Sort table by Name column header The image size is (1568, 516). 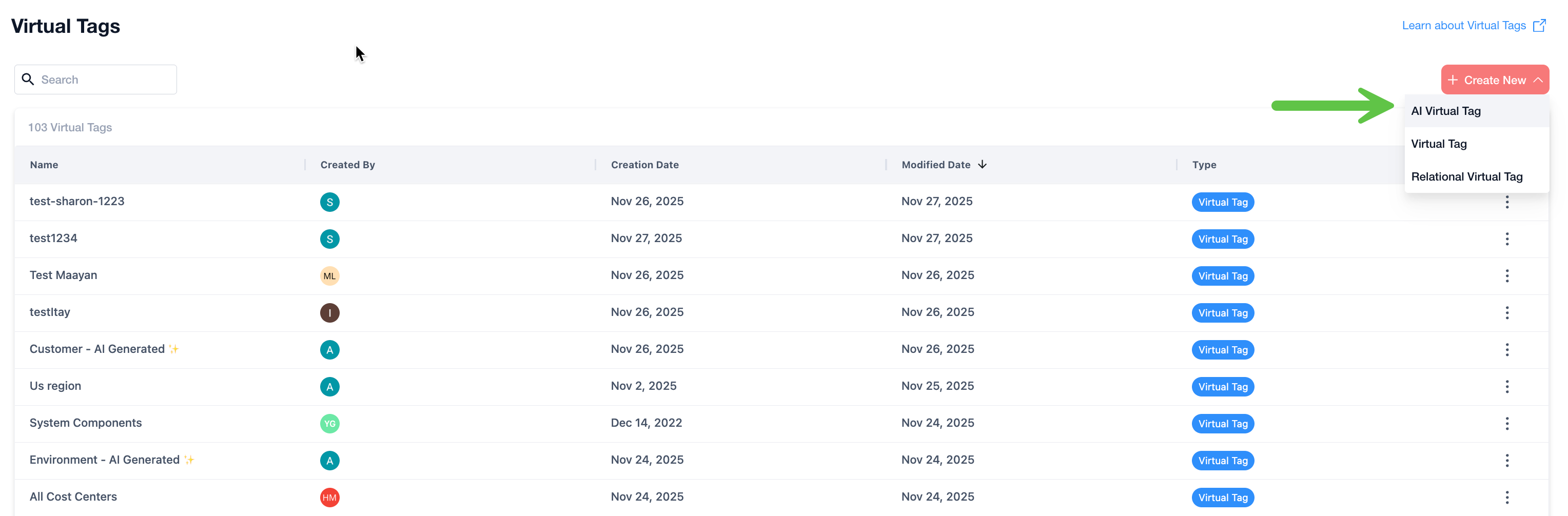click(x=44, y=164)
